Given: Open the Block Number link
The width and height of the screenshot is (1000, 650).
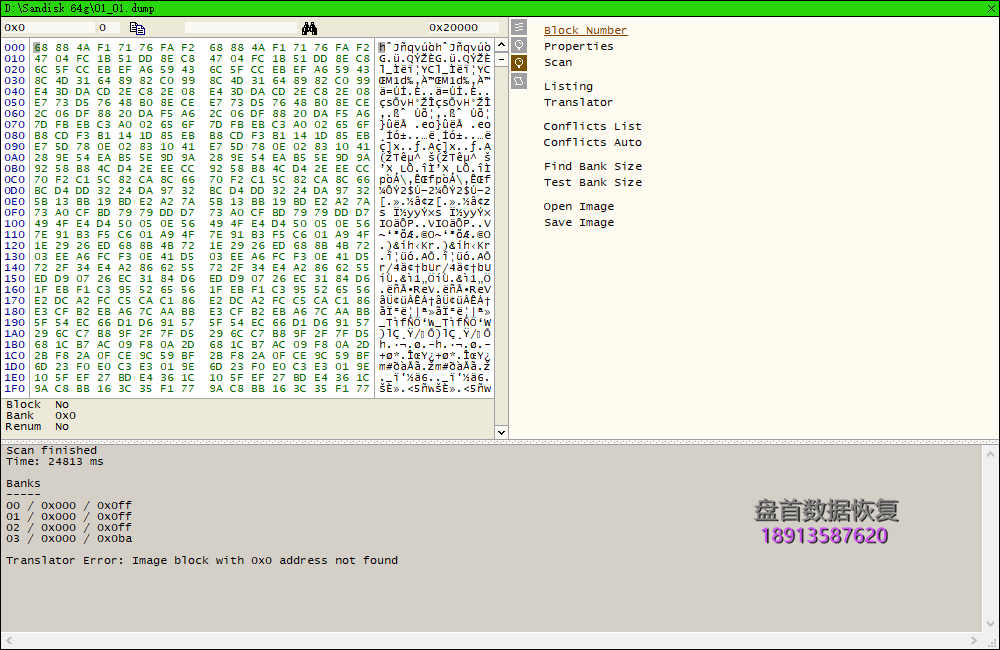Looking at the screenshot, I should 585,30.
